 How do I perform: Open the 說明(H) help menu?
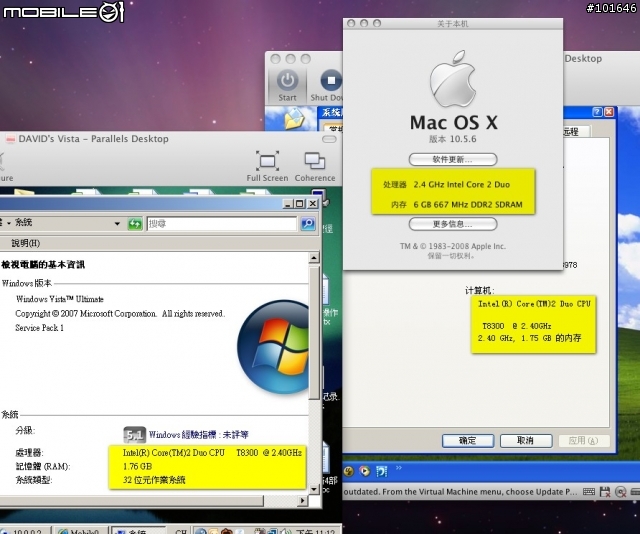tap(26, 243)
